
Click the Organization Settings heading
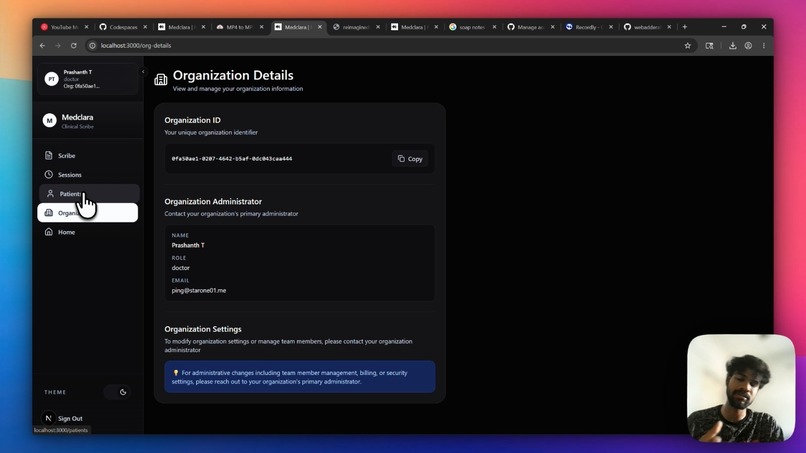203,329
